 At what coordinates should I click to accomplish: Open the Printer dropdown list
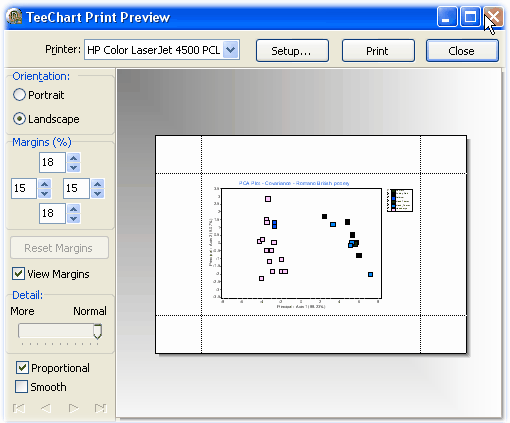click(x=231, y=50)
